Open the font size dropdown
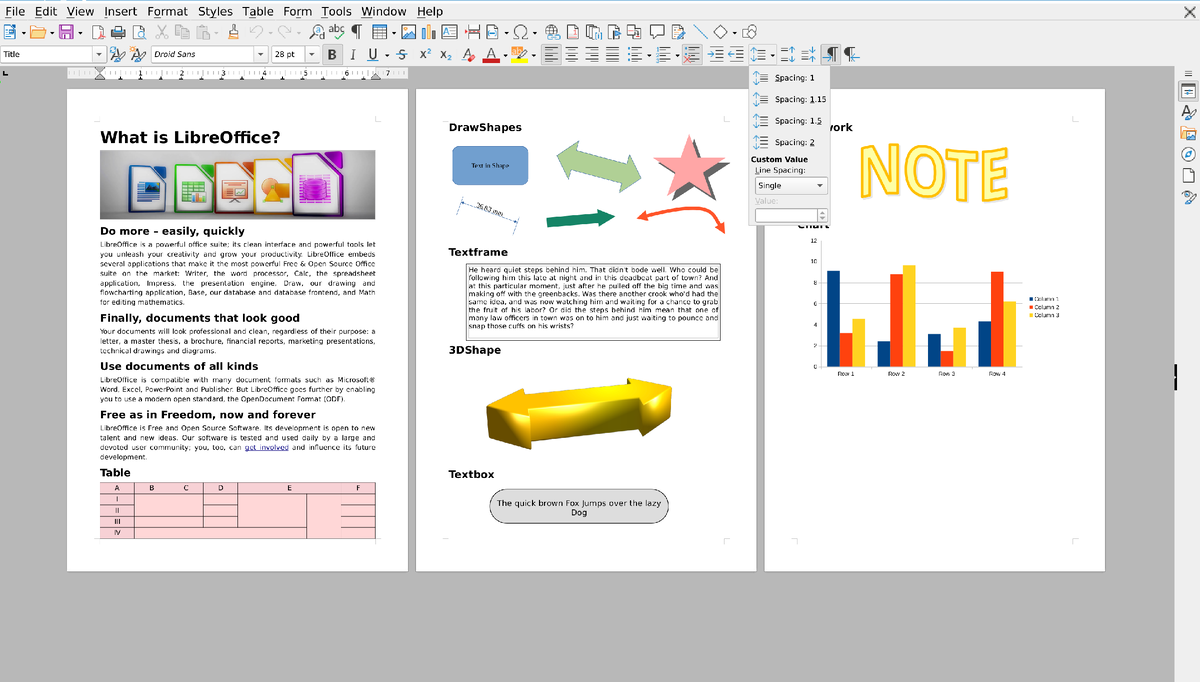 312,55
